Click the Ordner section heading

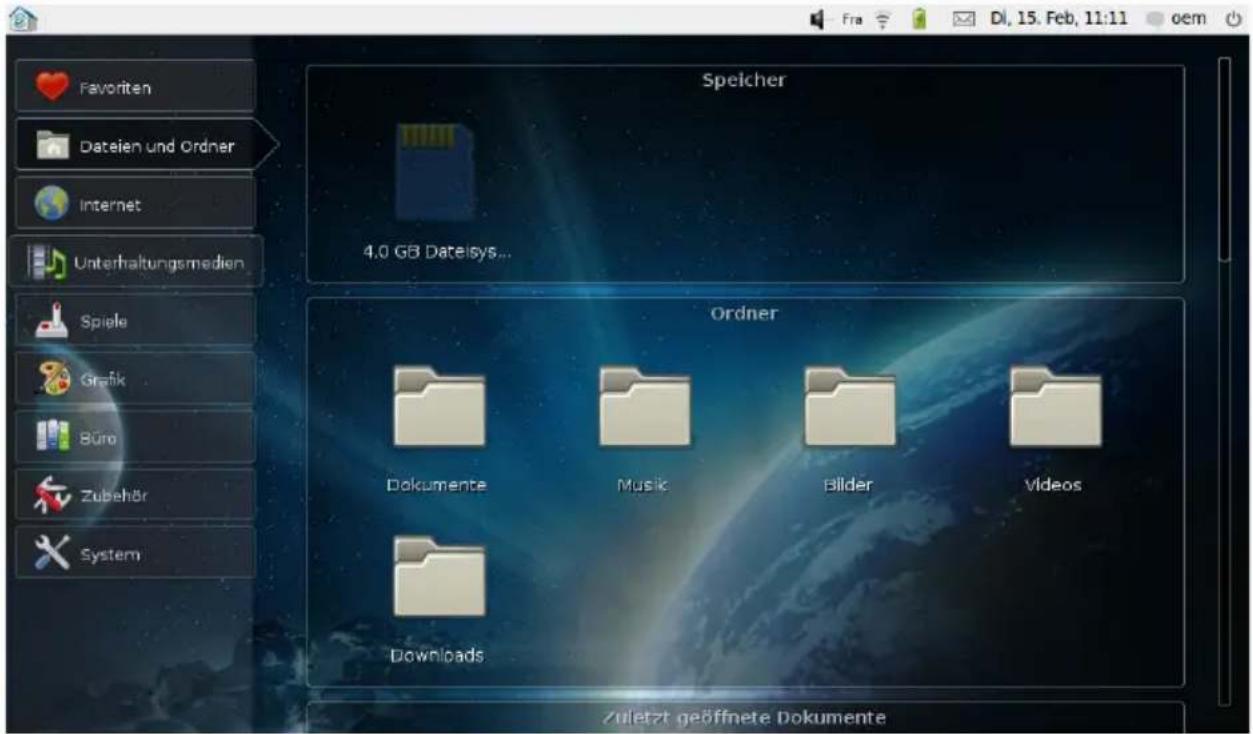744,313
